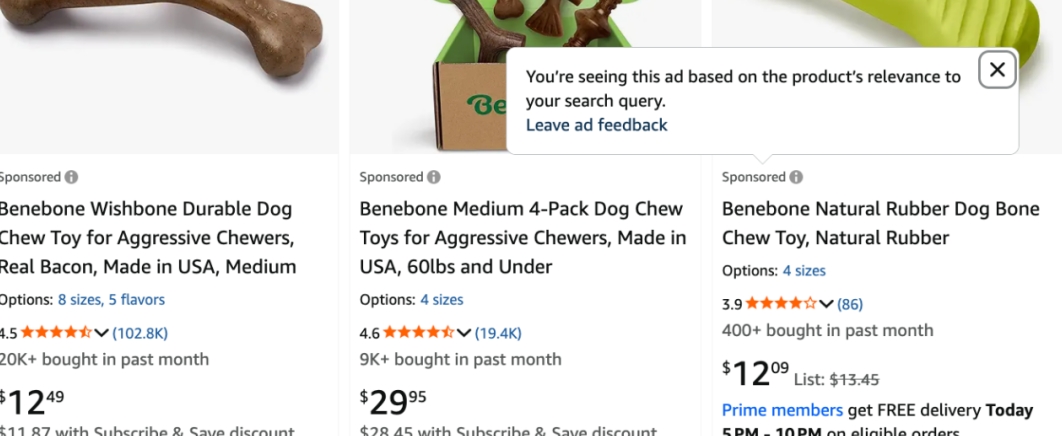Viewport: 1062px width, 436px height.
Task: Click the 8 sizes, 5 flavors options link
Action: point(111,300)
